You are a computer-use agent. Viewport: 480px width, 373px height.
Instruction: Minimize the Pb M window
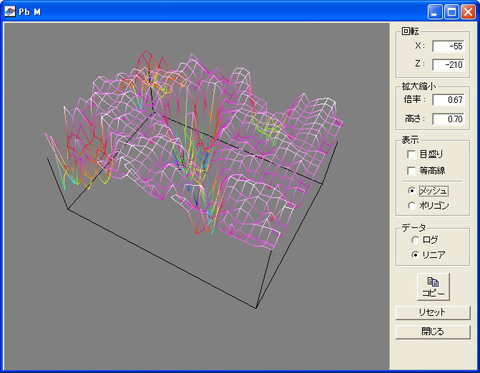[x=435, y=12]
